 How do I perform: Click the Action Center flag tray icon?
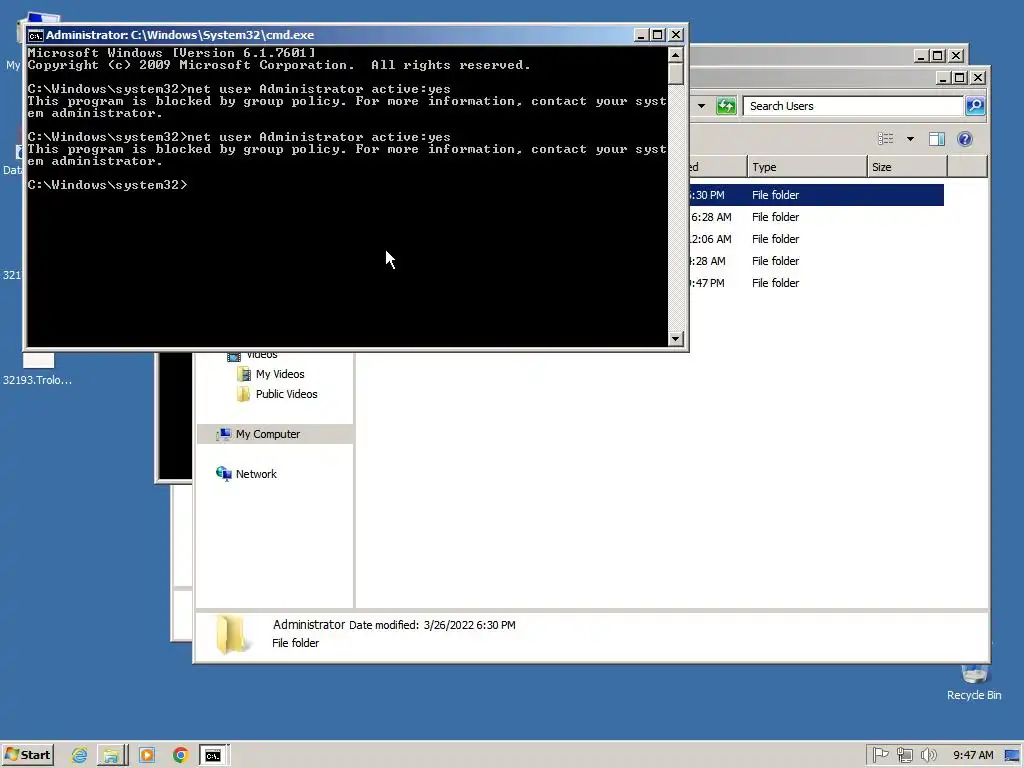click(x=880, y=755)
